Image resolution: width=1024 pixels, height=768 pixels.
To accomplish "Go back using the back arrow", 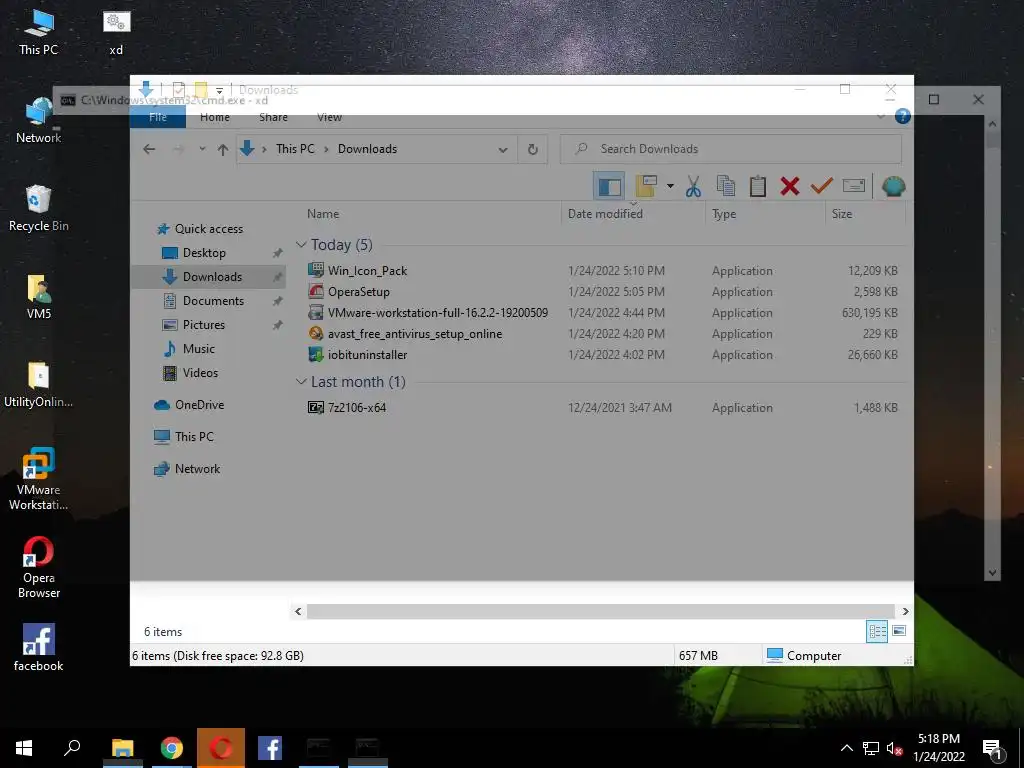I will pos(149,150).
